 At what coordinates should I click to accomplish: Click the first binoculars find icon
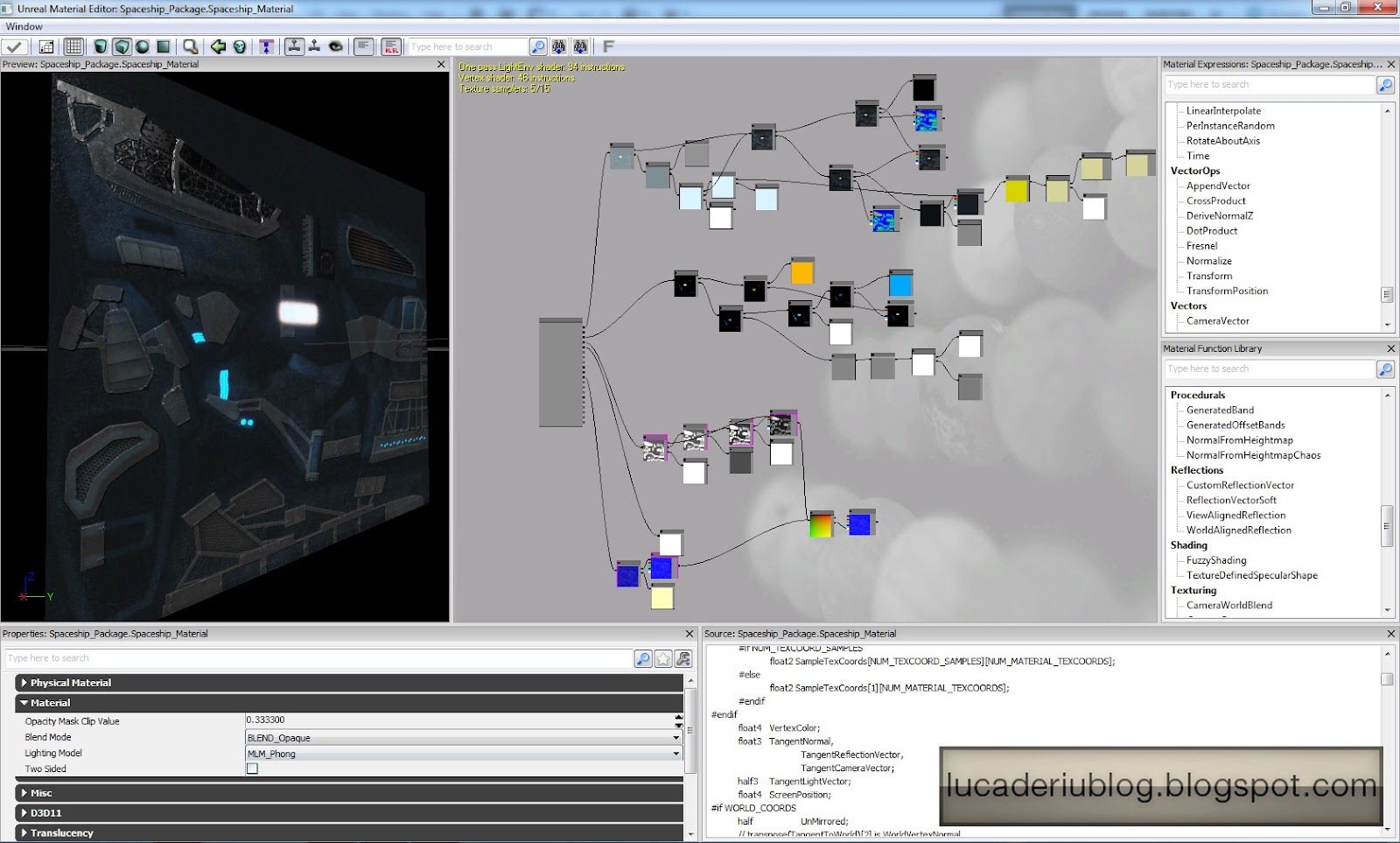click(558, 46)
